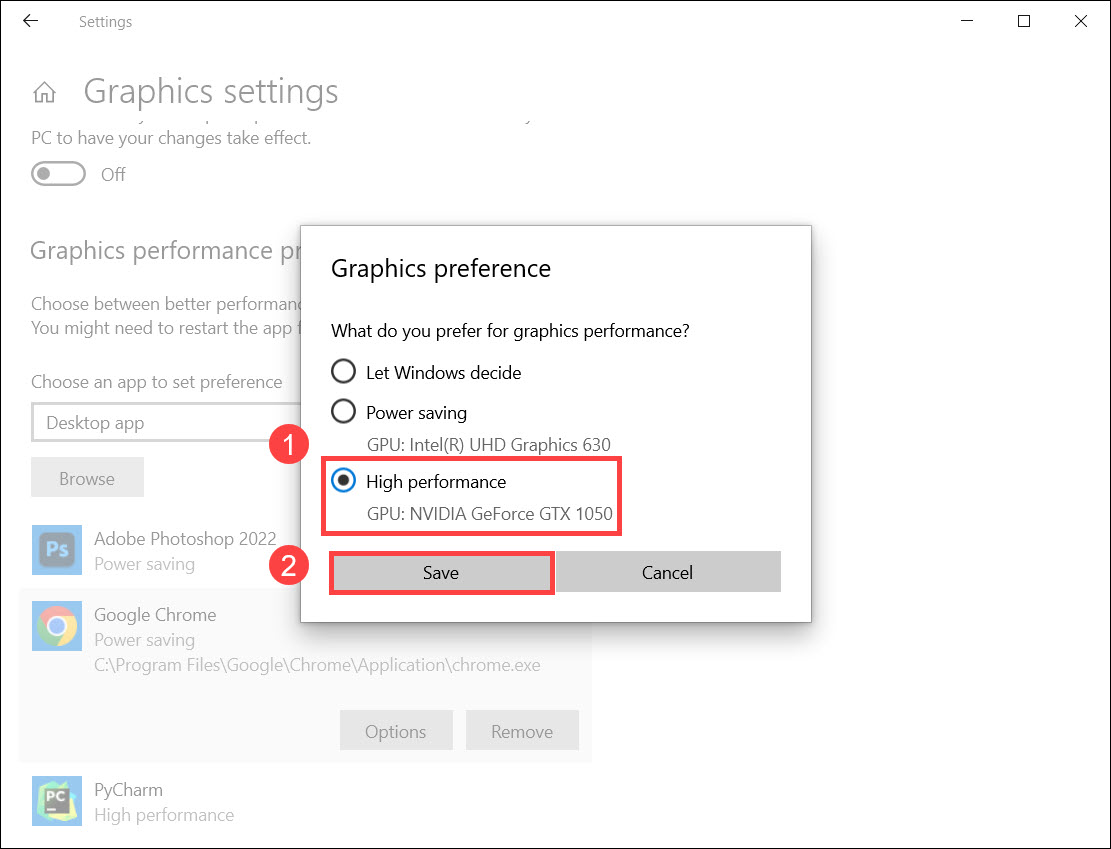1111x849 pixels.
Task: Choose the Power saving radio button
Action: coord(343,411)
